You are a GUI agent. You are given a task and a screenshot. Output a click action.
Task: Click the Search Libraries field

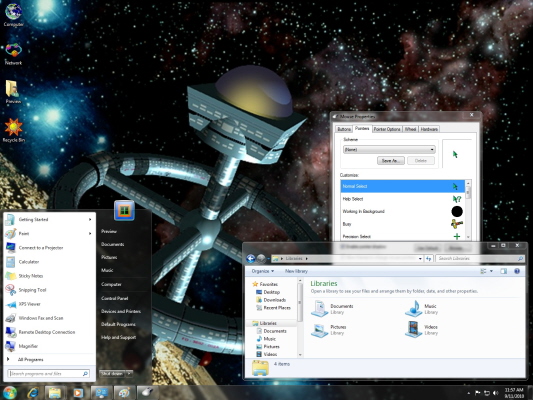480,259
